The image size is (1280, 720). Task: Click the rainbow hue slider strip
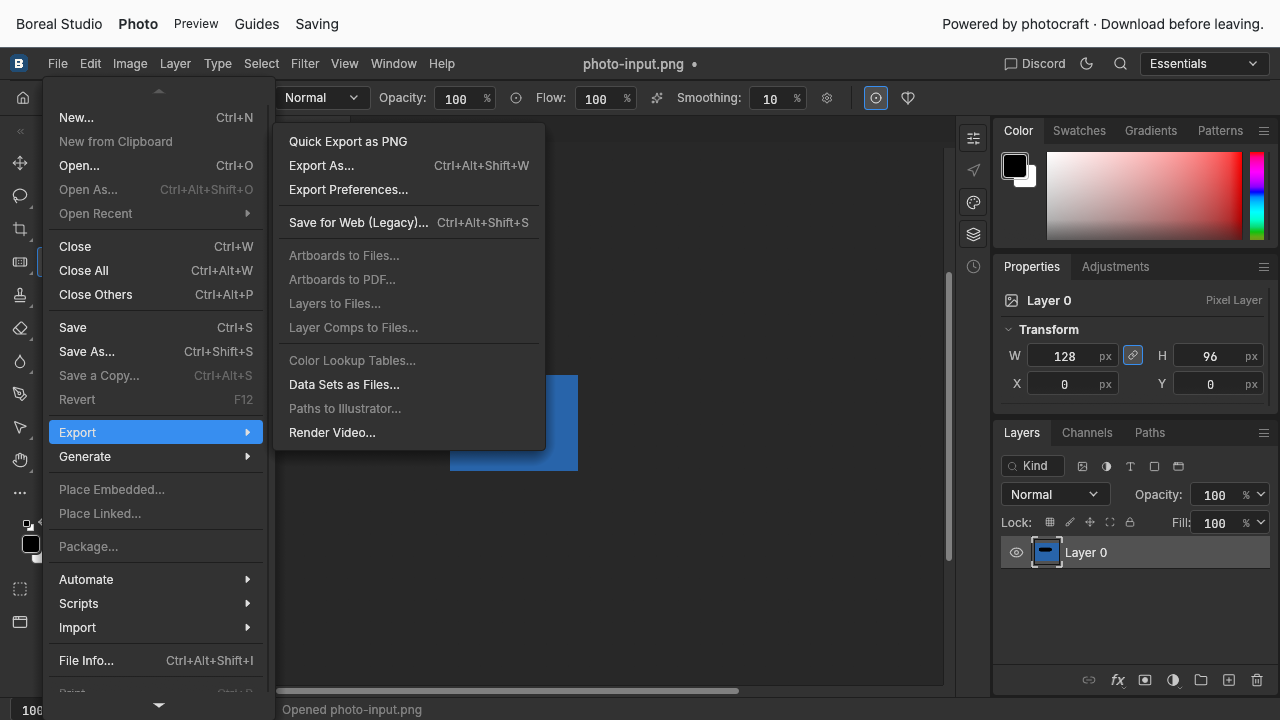[x=1257, y=196]
